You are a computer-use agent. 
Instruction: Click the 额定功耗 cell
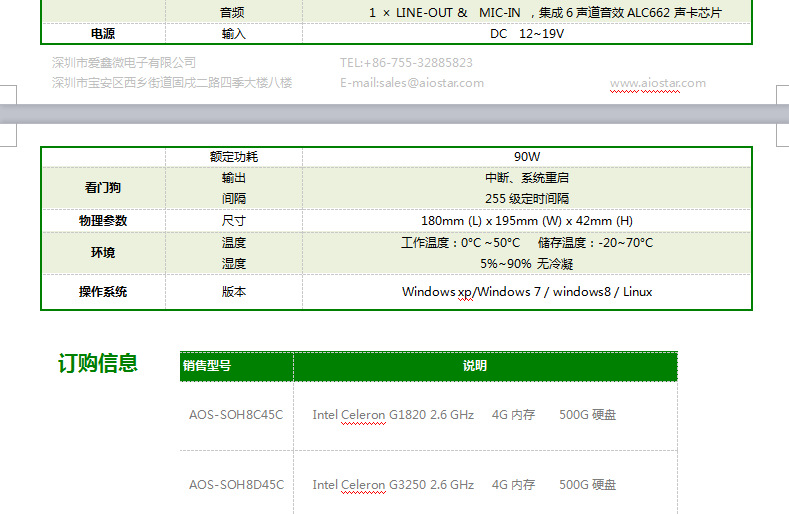(233, 157)
